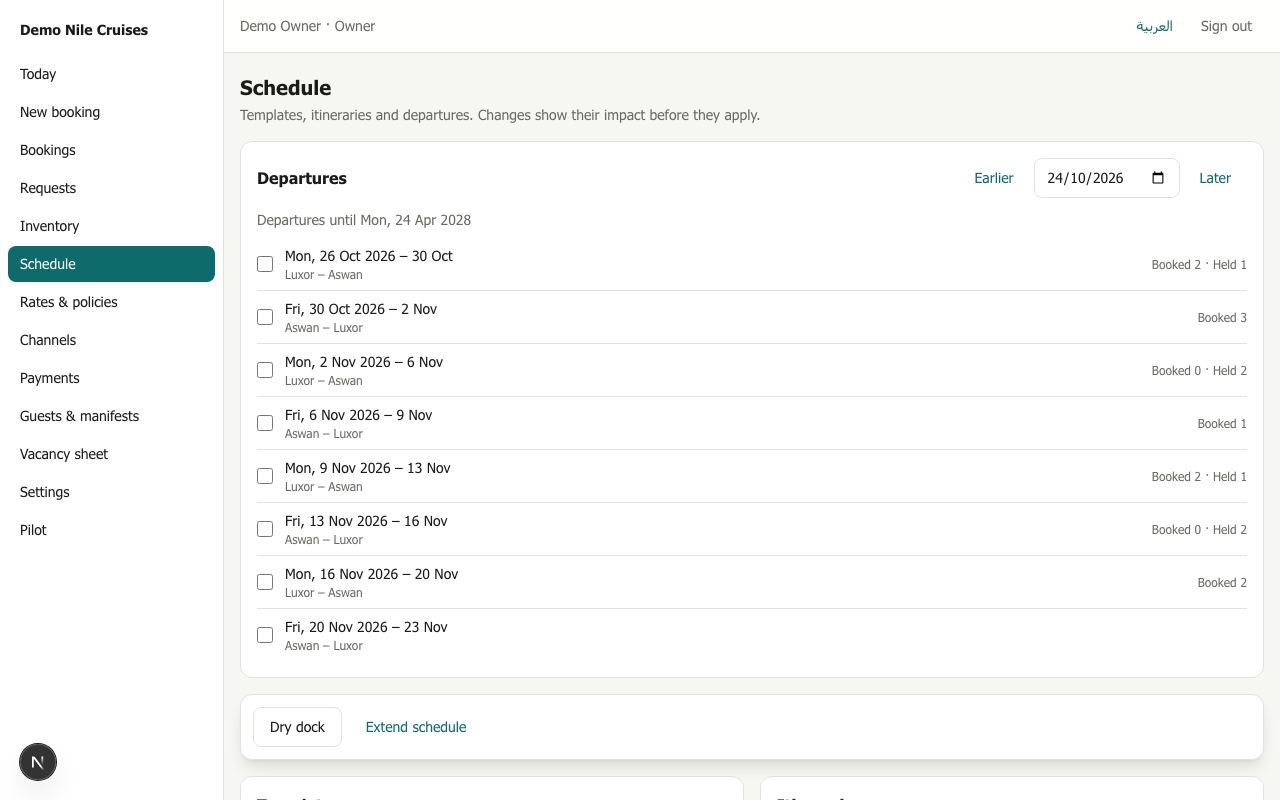Click the Dry dock button
1280x800 pixels.
coord(297,727)
